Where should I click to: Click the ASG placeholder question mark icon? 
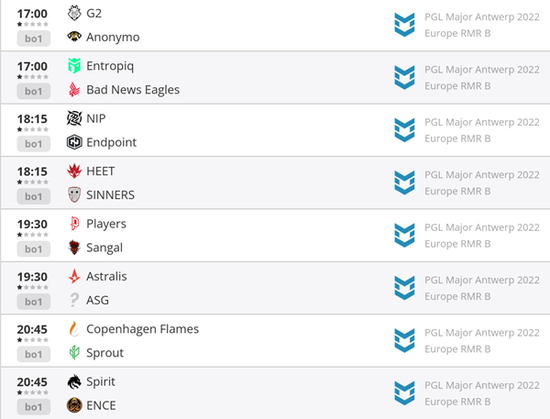(74, 300)
